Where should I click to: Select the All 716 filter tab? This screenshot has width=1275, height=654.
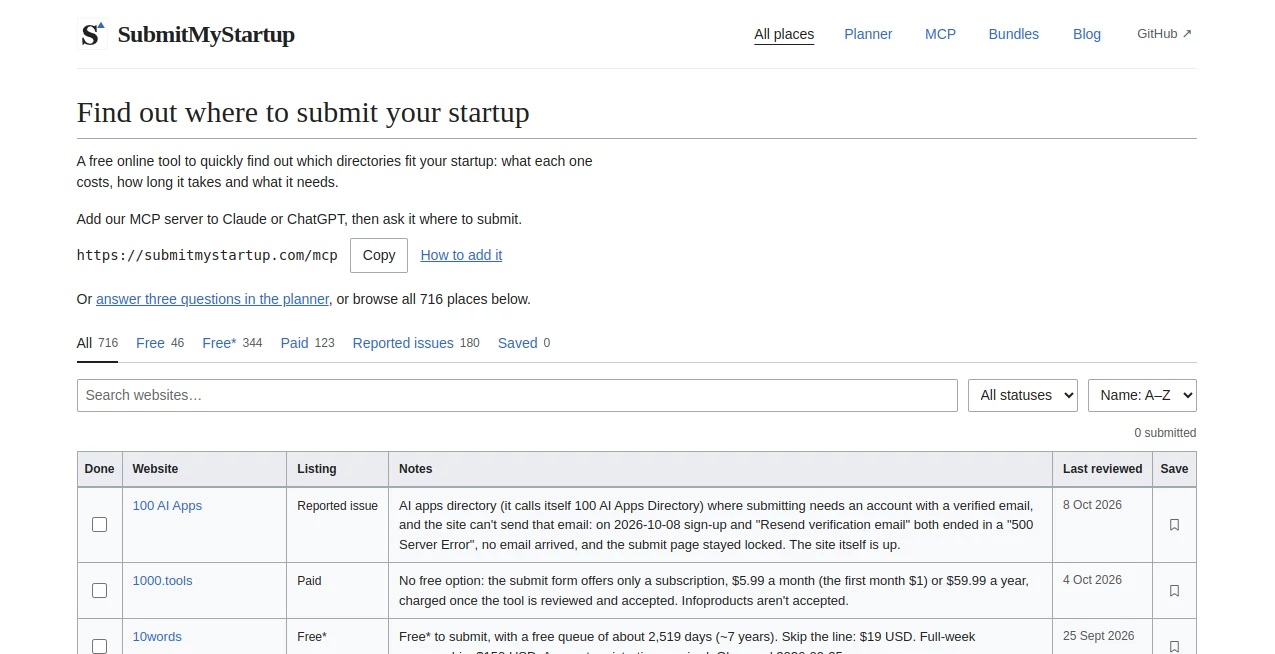point(97,343)
